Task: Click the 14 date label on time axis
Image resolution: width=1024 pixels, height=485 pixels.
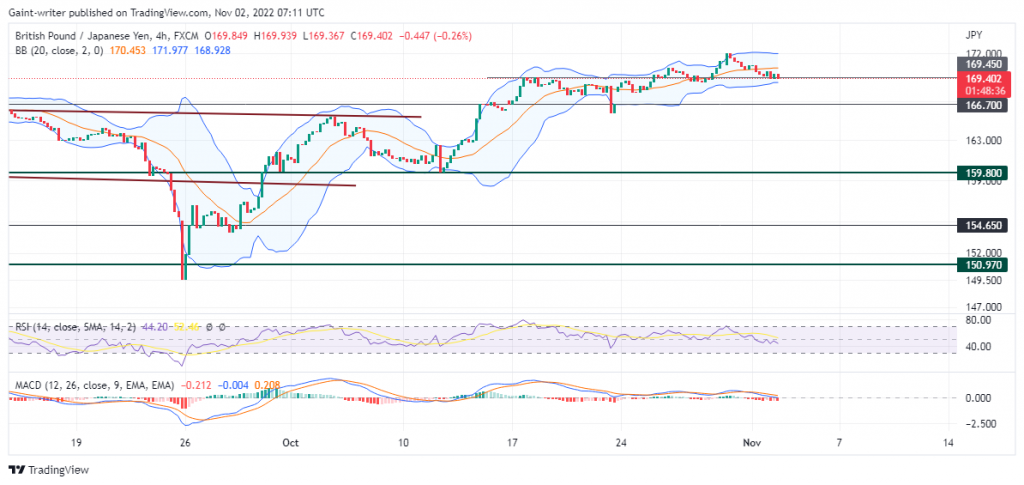Action: [948, 443]
